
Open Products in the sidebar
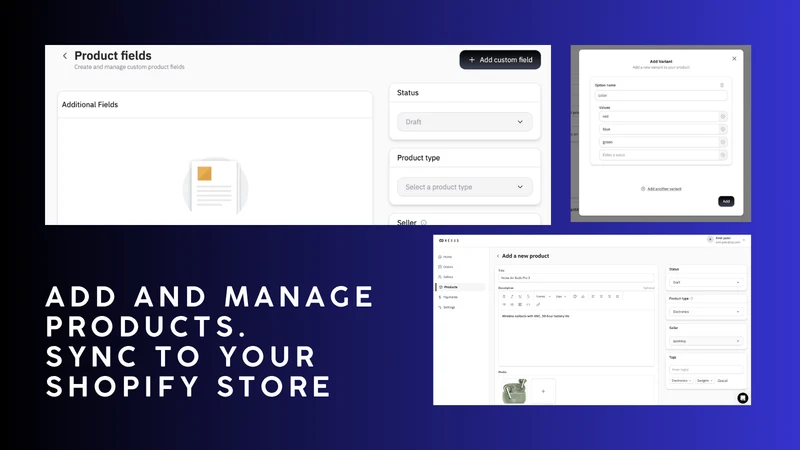coord(460,287)
